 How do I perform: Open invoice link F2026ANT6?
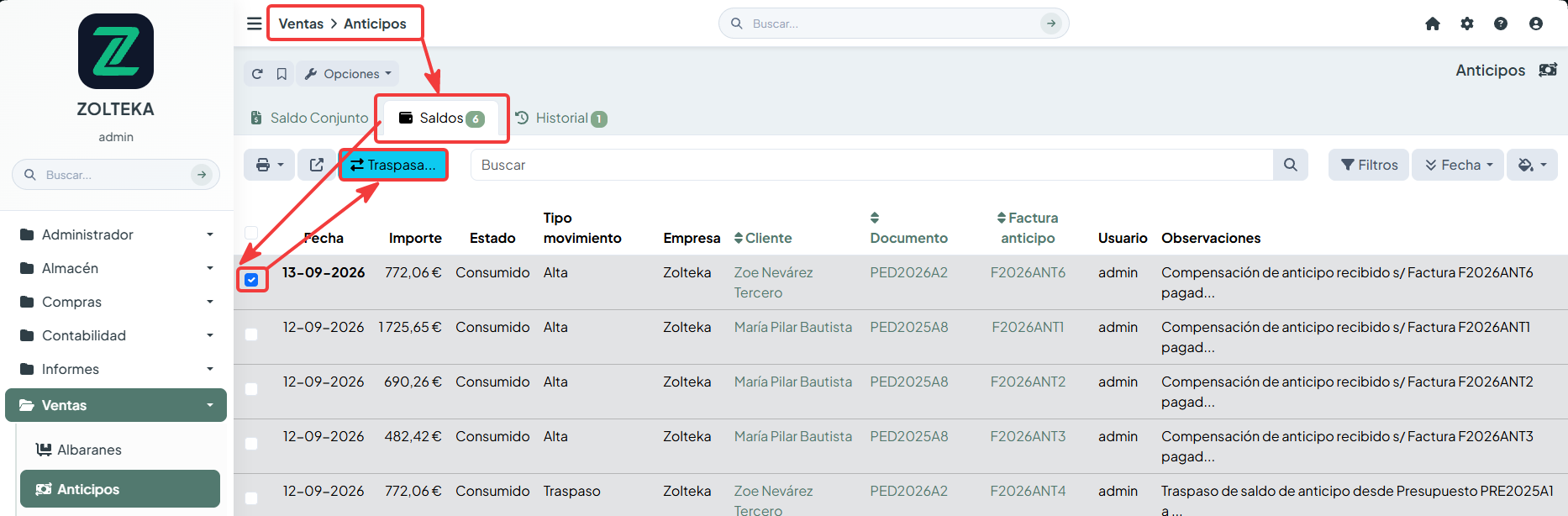1028,272
